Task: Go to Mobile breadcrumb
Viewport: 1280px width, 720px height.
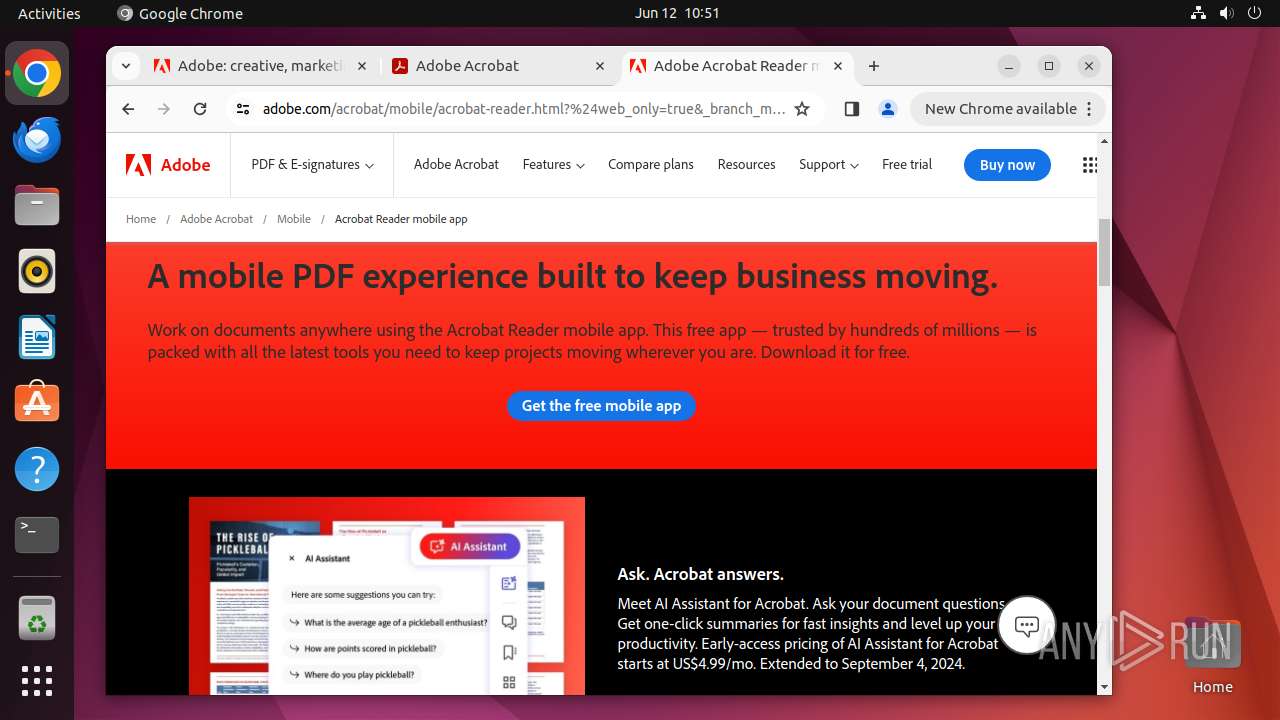Action: click(294, 219)
